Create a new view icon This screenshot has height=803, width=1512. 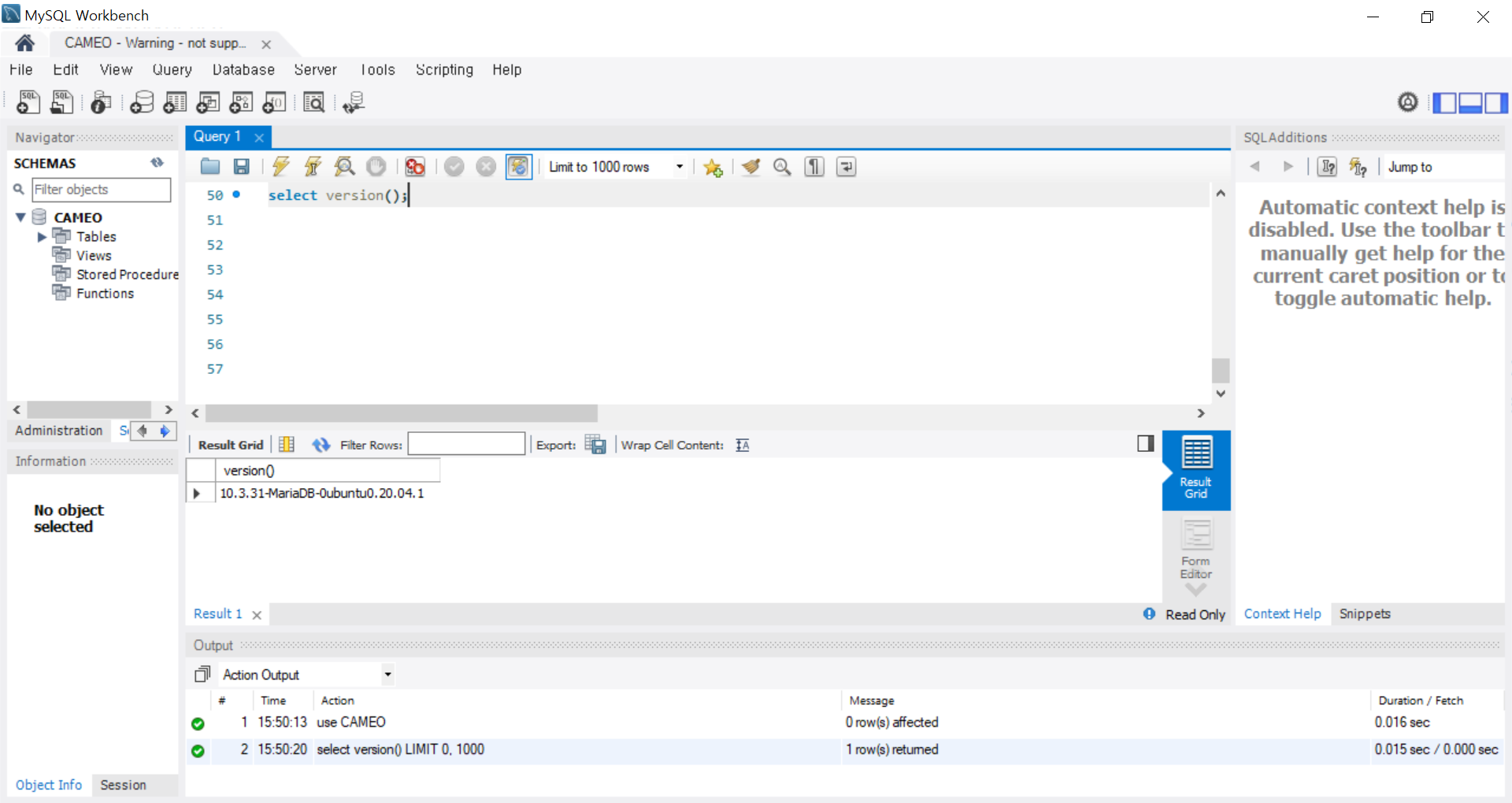(208, 102)
